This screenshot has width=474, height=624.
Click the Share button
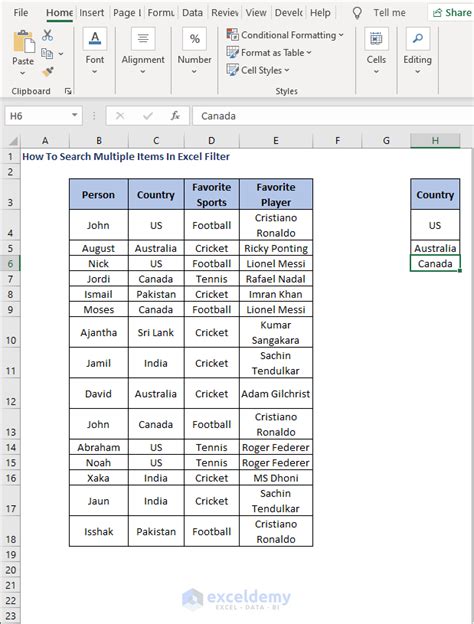[x=452, y=13]
